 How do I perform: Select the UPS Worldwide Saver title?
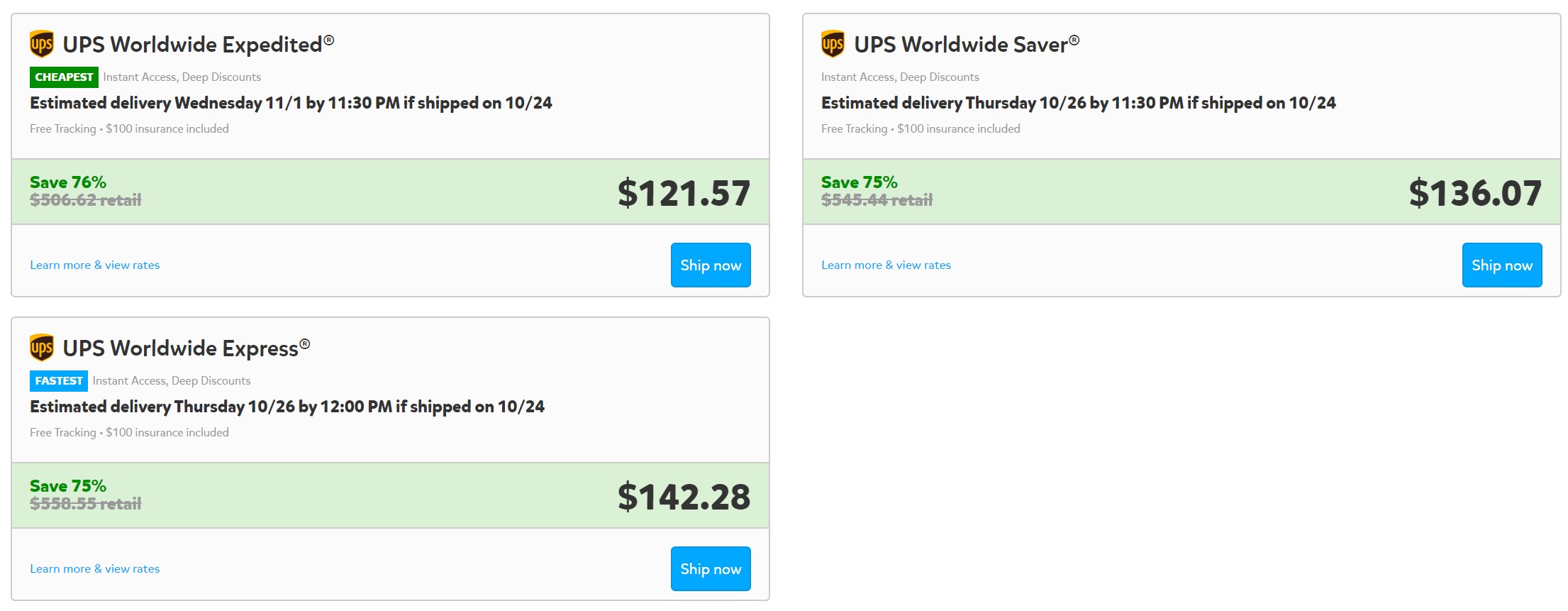(967, 45)
